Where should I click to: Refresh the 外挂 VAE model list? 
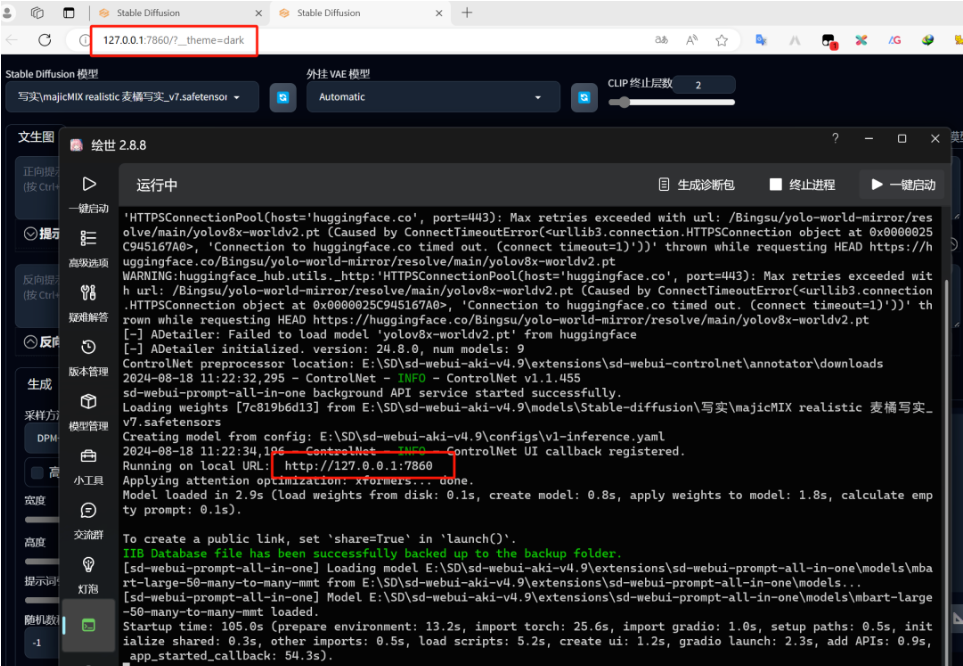click(583, 97)
